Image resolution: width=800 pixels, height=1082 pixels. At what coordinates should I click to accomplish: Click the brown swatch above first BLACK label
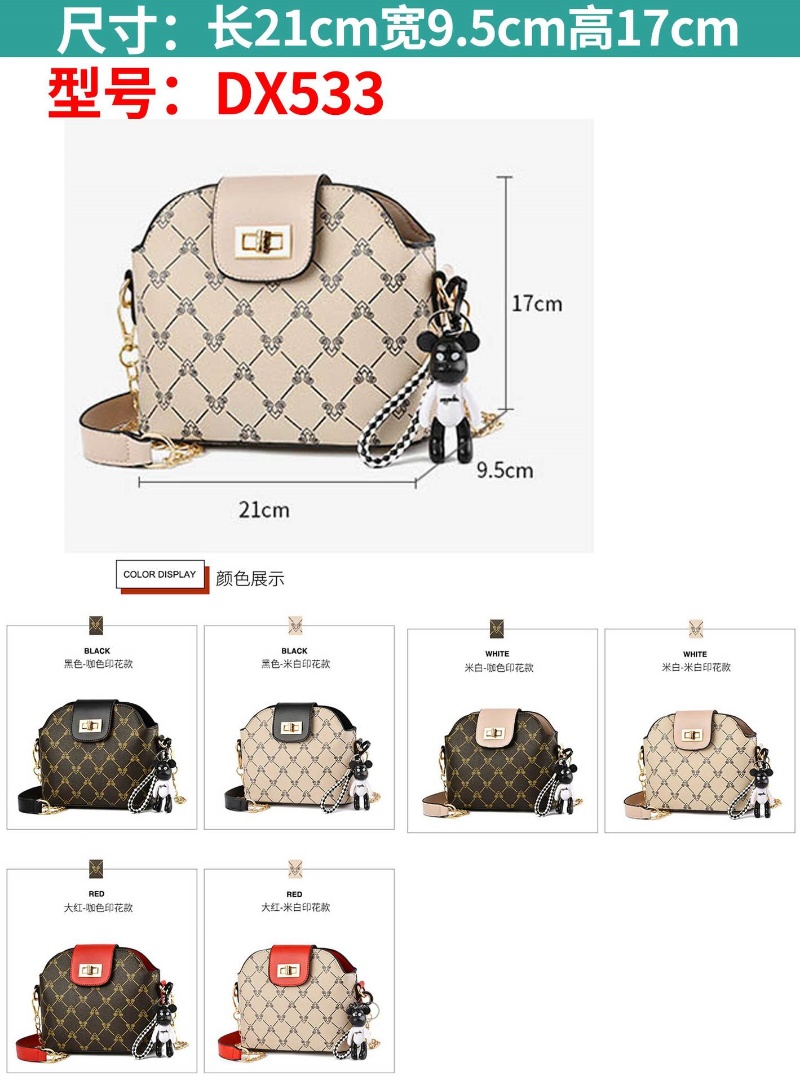coord(96,626)
